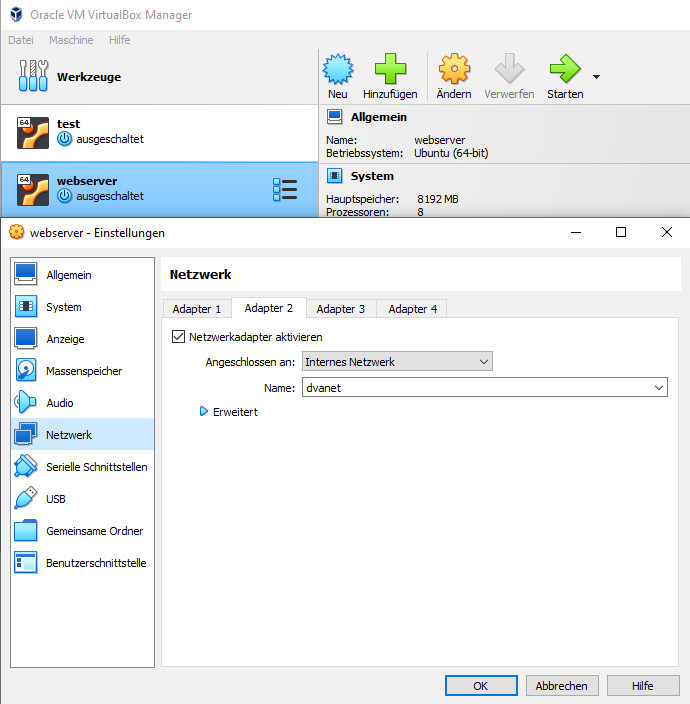The height and width of the screenshot is (704, 690).
Task: Click the Abbrechen button
Action: coord(562,686)
